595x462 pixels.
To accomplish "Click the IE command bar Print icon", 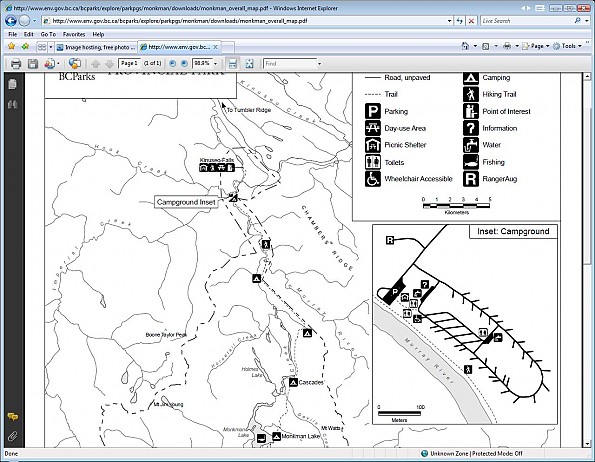I will point(507,46).
